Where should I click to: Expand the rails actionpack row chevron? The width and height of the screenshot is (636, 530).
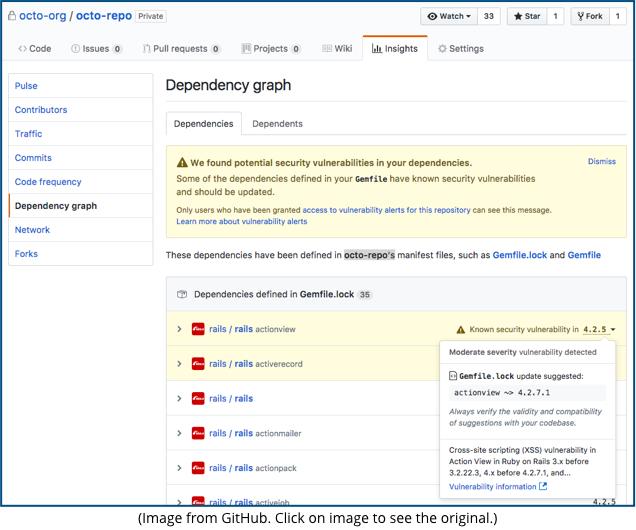[179, 468]
